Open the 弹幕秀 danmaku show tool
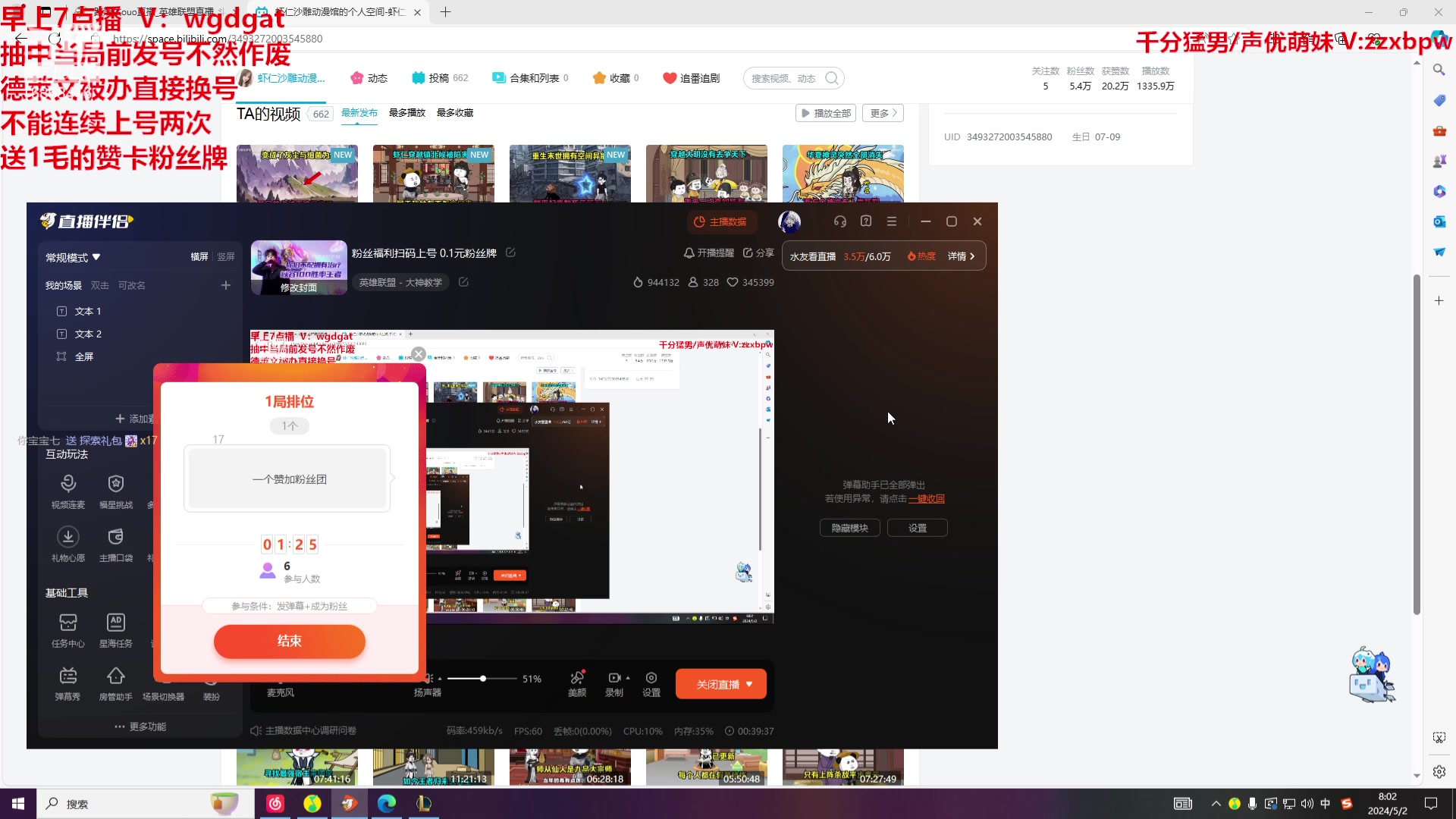 (x=68, y=682)
